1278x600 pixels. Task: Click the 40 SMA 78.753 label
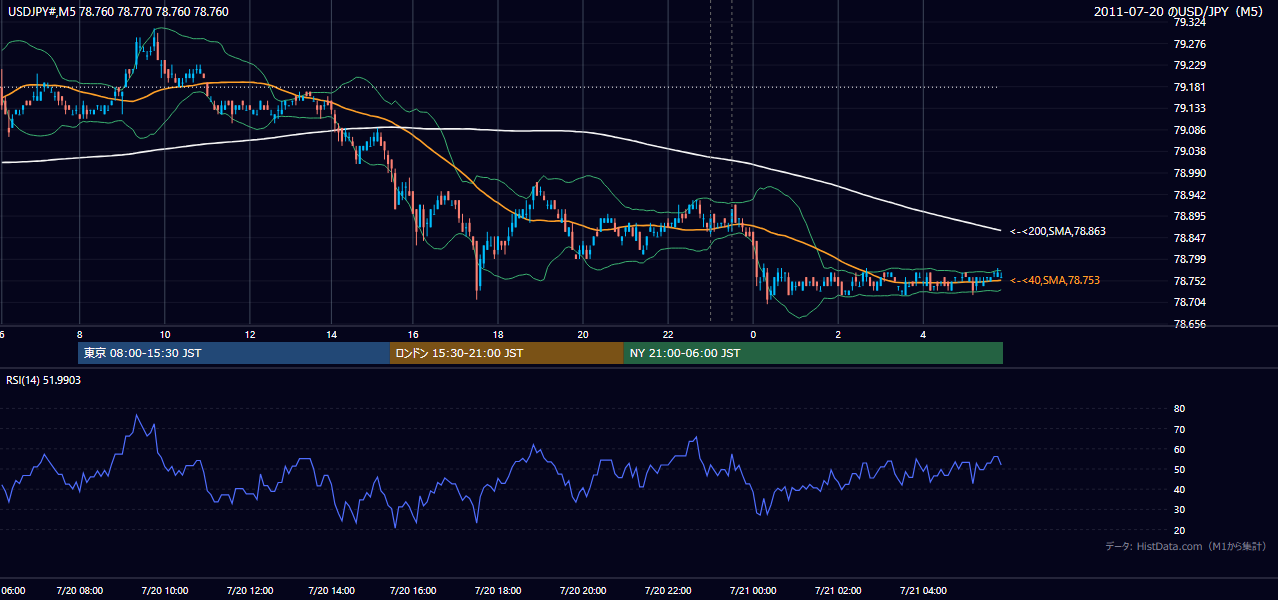point(1055,281)
